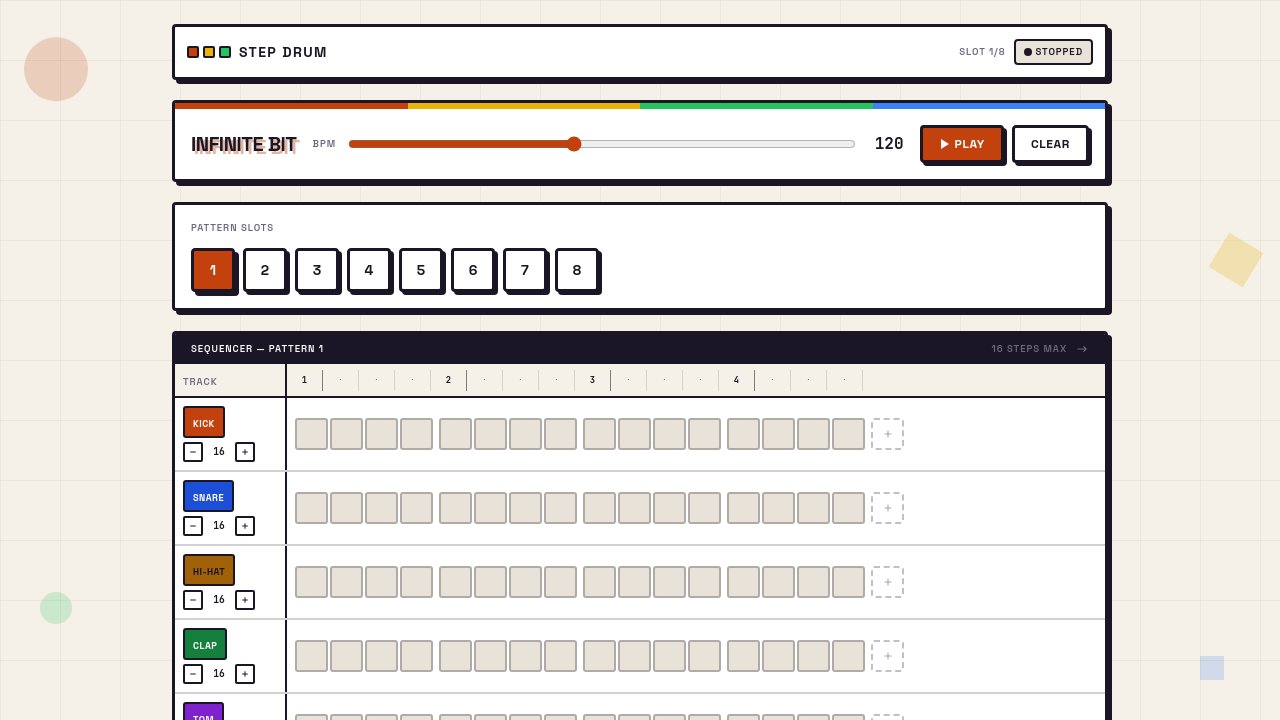This screenshot has height=720, width=1280.
Task: Toggle Snare step 1 on
Action: coord(311,508)
